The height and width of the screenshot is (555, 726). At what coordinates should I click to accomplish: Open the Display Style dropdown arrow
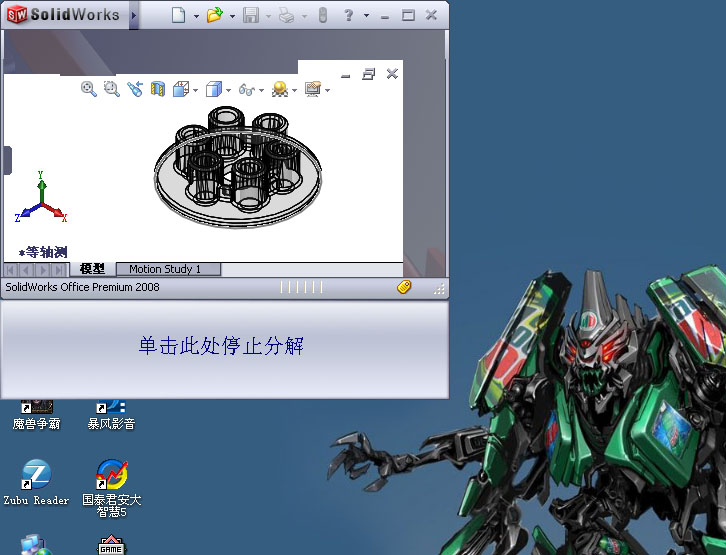coord(229,90)
